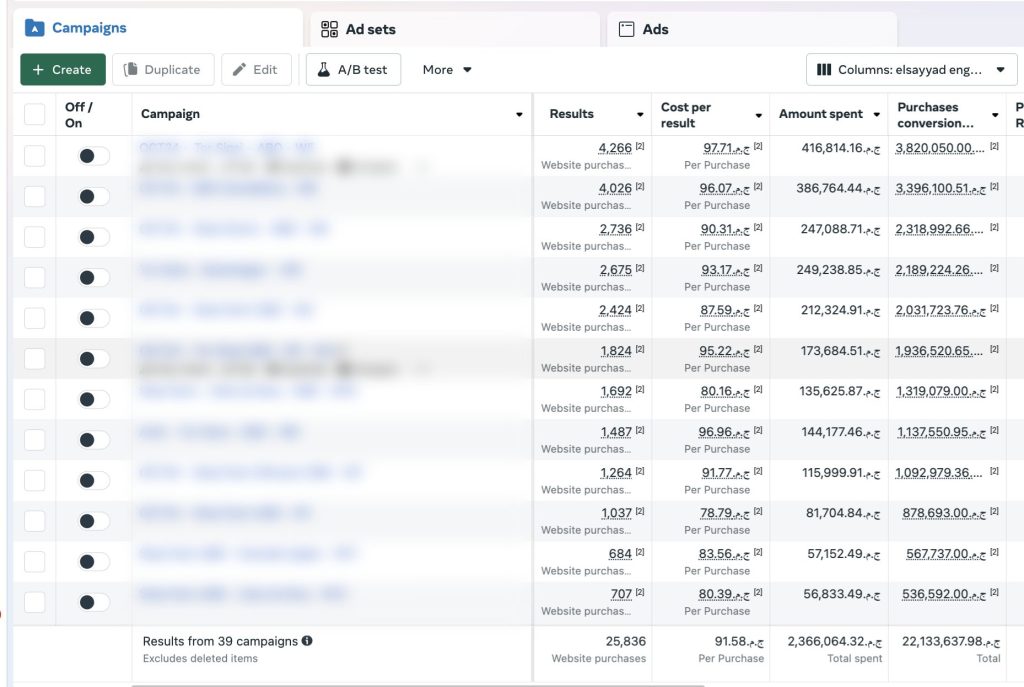Open the More dropdown menu
The height and width of the screenshot is (687, 1024).
pyautogui.click(x=447, y=70)
